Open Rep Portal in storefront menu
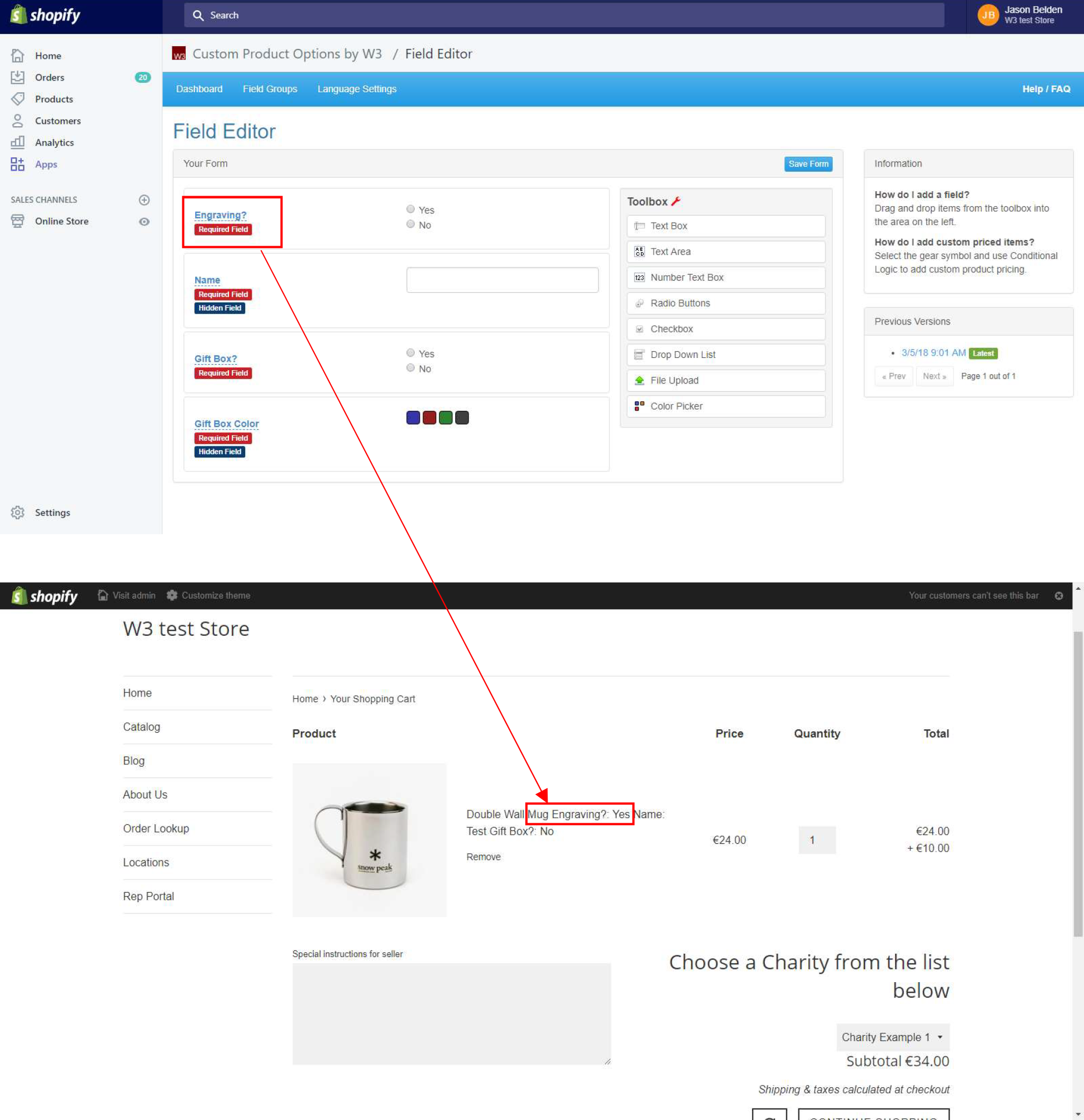 (148, 897)
